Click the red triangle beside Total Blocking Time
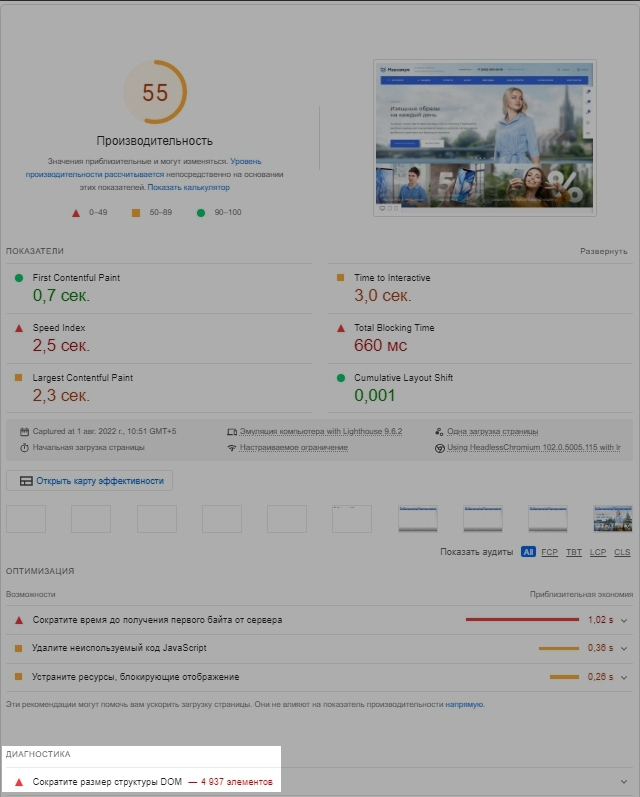The width and height of the screenshot is (640, 797). 340,328
